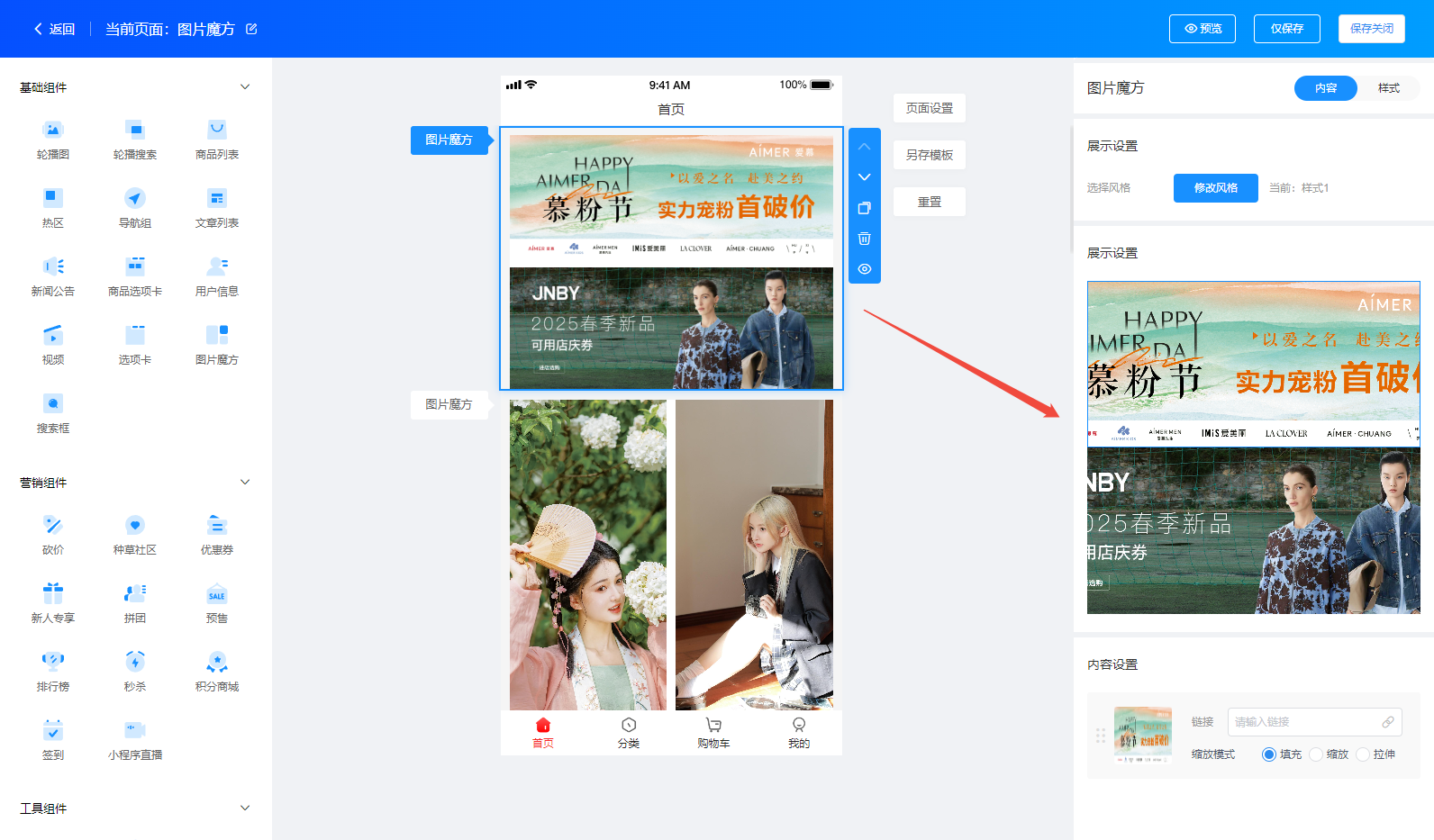Screen dimensions: 1434x840
Task: Select the Aimer banner in layout preview
Action: click(1254, 364)
